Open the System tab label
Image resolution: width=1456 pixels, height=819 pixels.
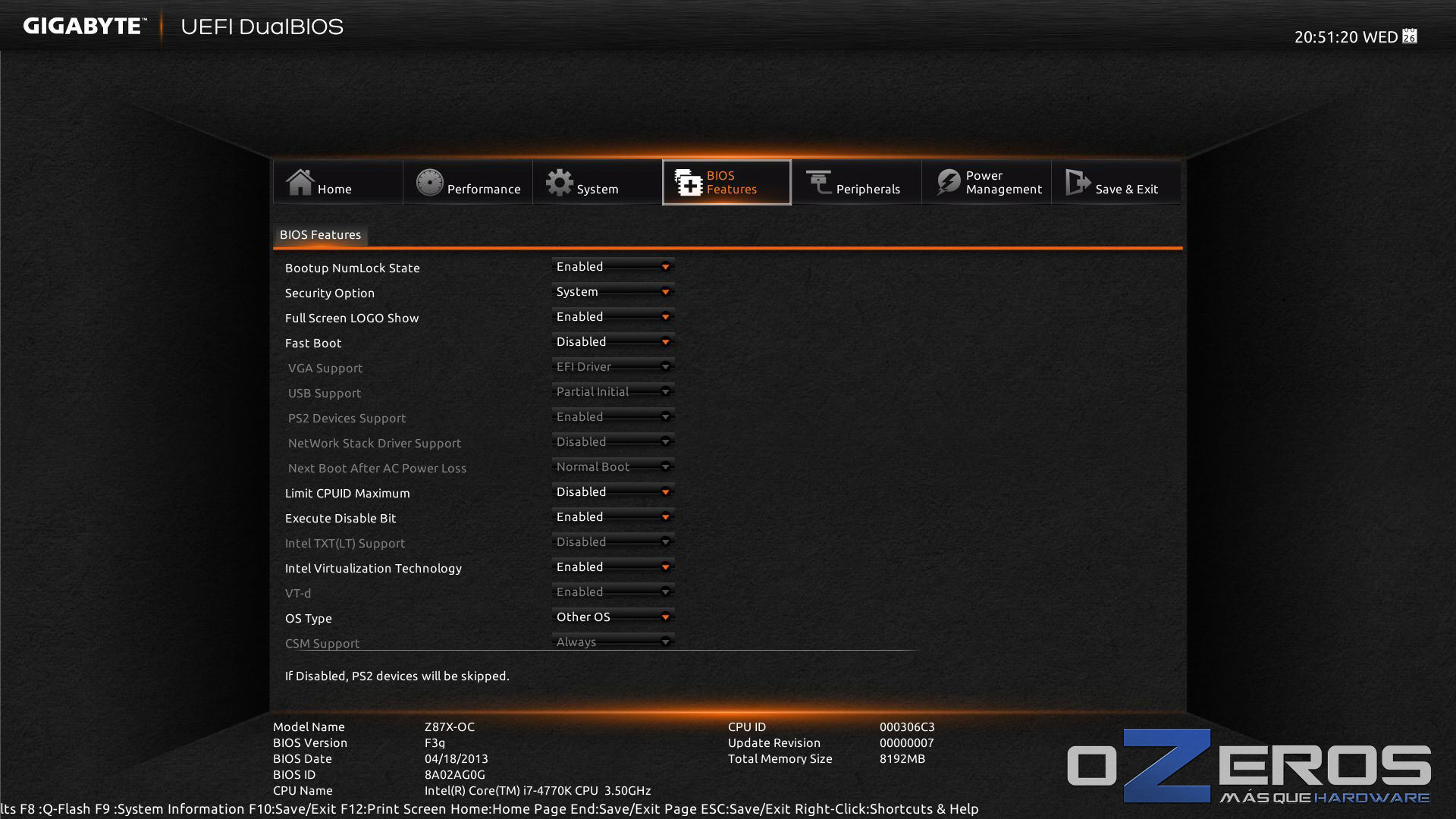[x=598, y=189]
